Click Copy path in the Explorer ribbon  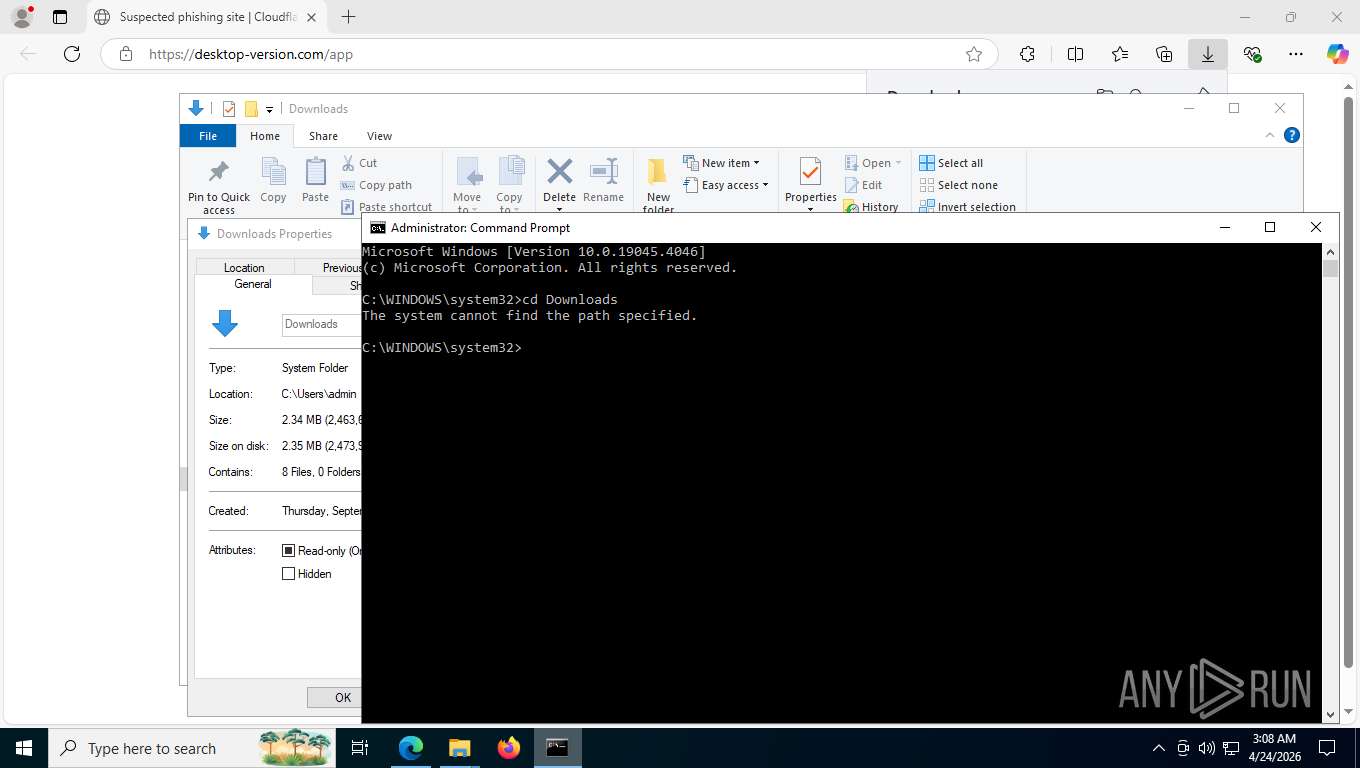tap(376, 185)
